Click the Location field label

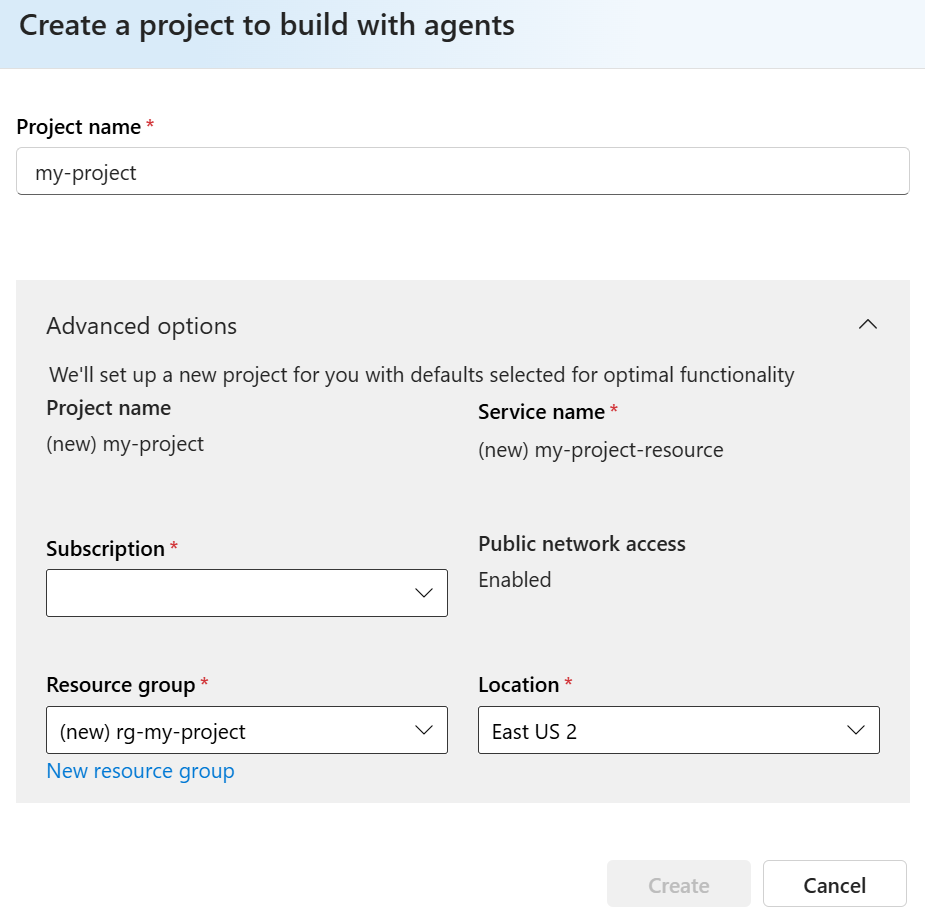(518, 685)
